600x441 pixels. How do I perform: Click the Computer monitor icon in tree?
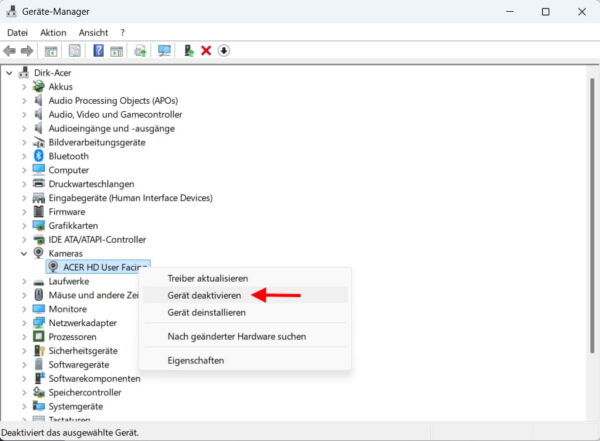coord(39,170)
